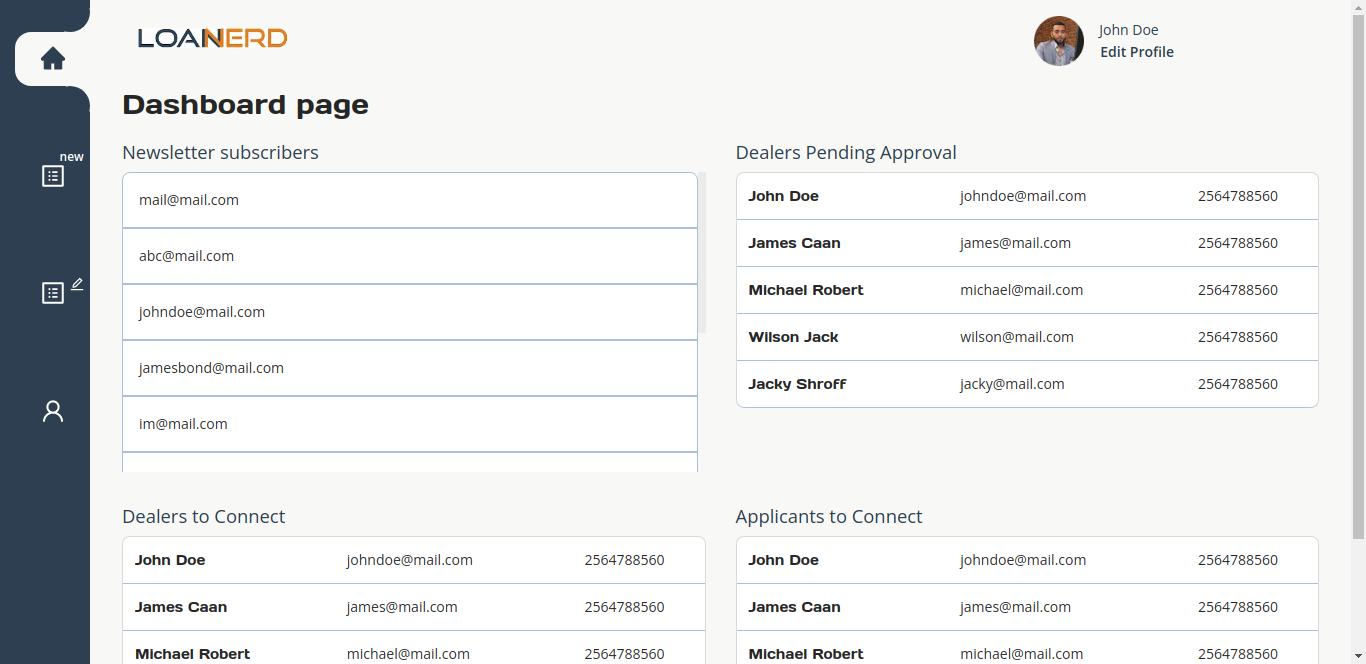Click the John Doe username in header

[x=1128, y=30]
